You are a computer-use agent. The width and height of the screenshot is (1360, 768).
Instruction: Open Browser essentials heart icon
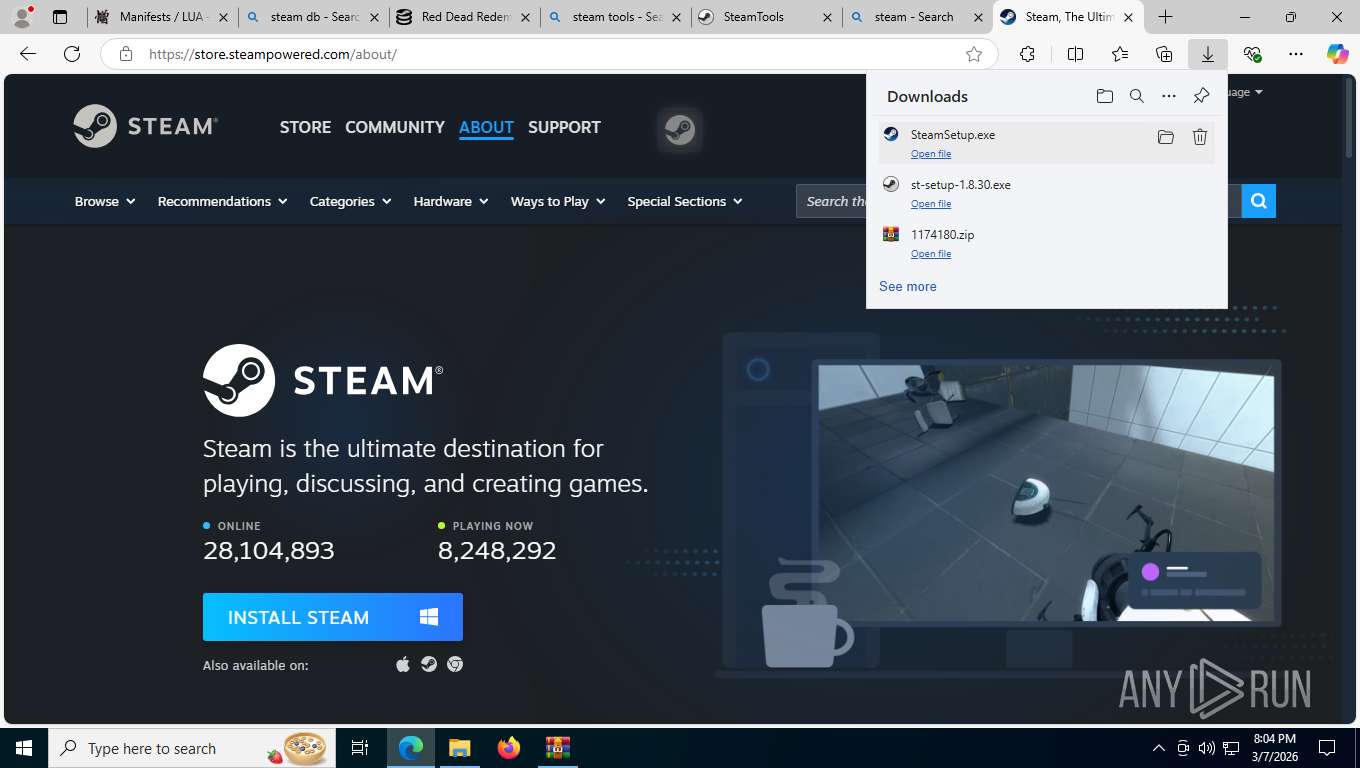coord(1252,54)
